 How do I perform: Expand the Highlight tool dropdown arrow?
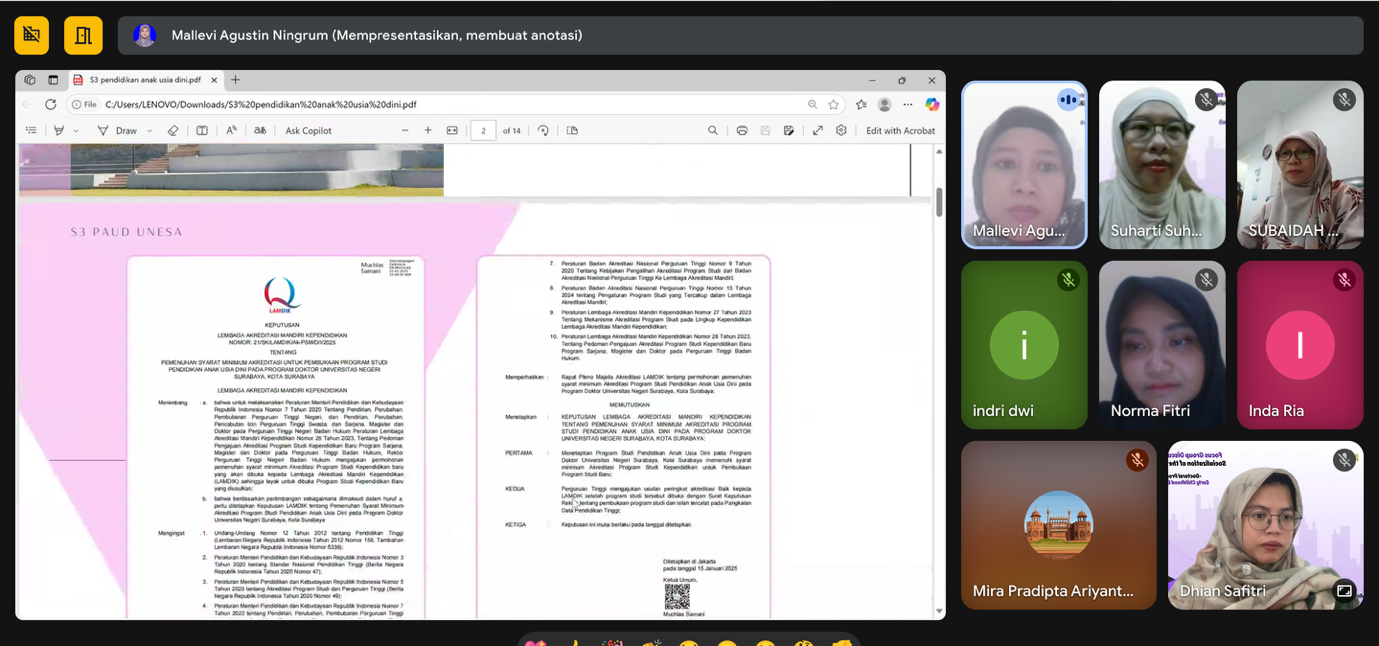coord(75,131)
